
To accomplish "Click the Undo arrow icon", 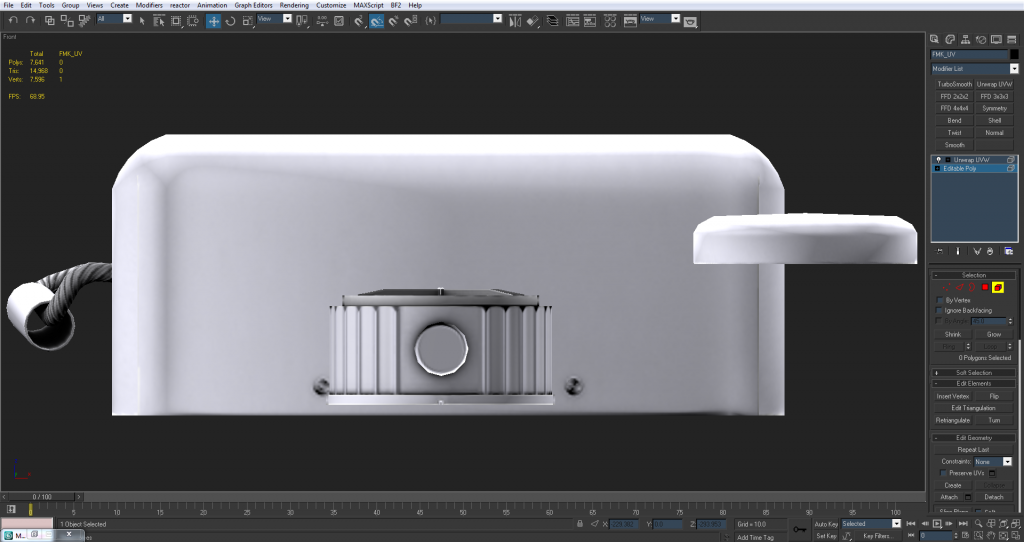I will click(13, 20).
